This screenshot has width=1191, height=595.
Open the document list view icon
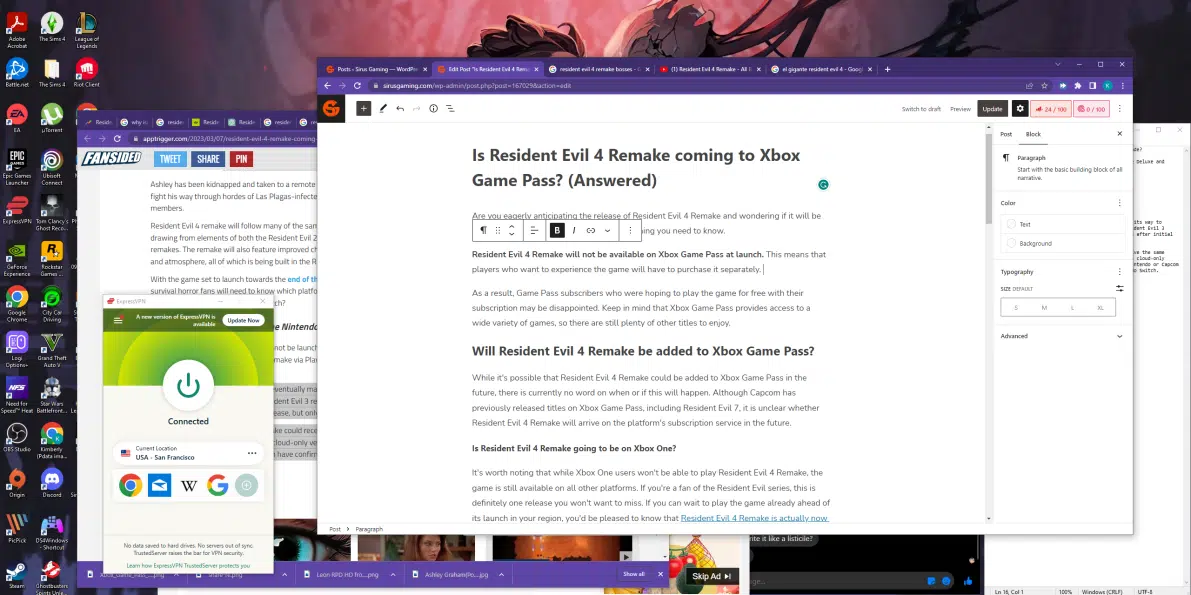point(450,108)
